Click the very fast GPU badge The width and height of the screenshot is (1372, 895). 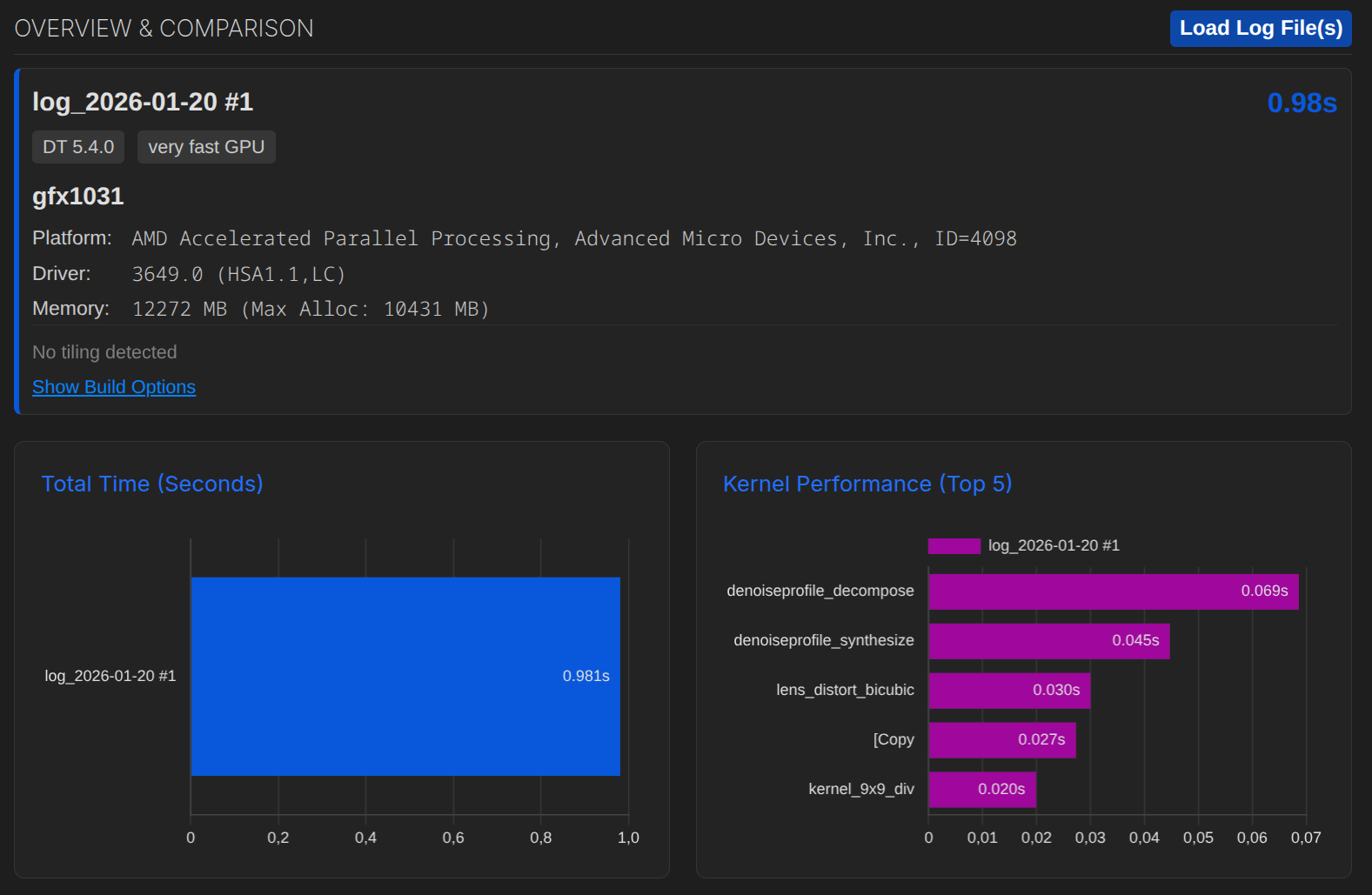(206, 147)
